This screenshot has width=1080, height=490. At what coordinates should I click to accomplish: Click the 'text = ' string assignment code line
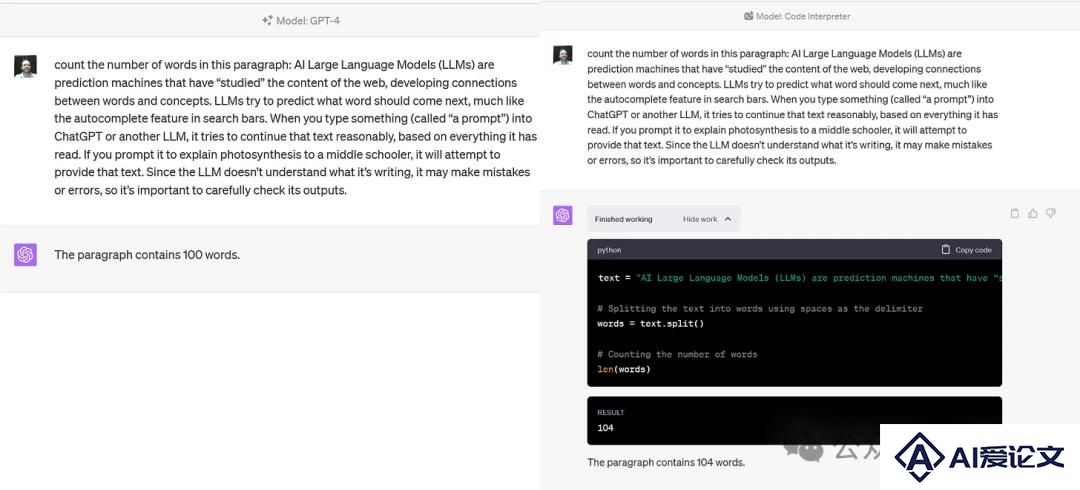799,278
